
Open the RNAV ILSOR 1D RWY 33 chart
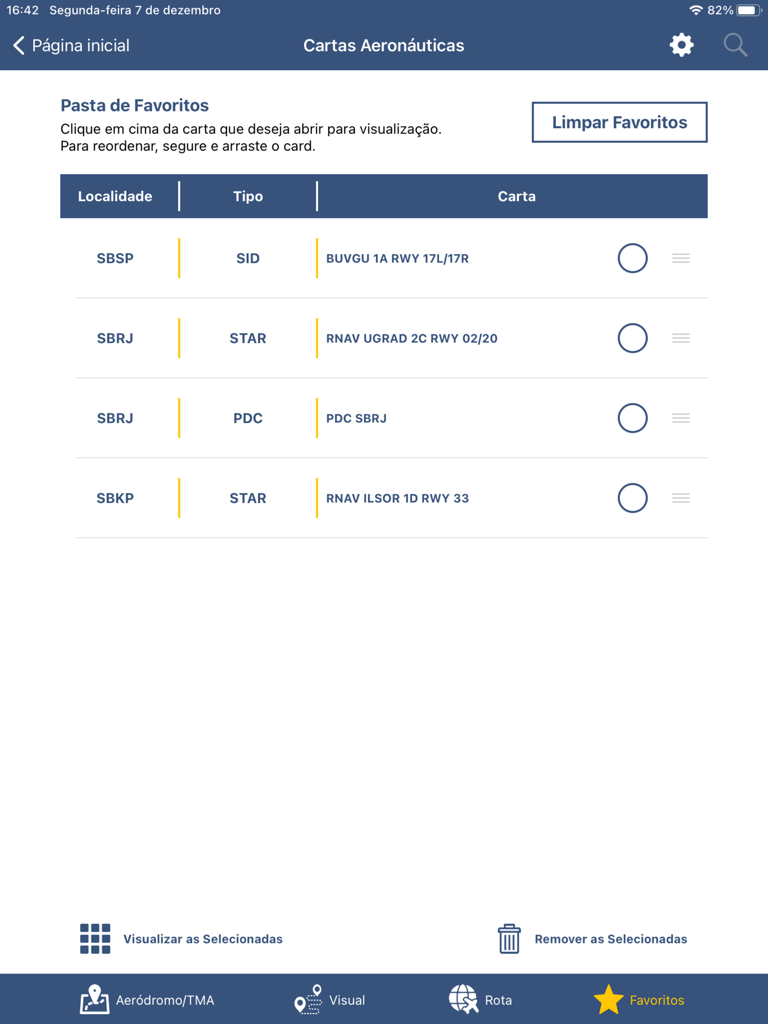pos(397,498)
